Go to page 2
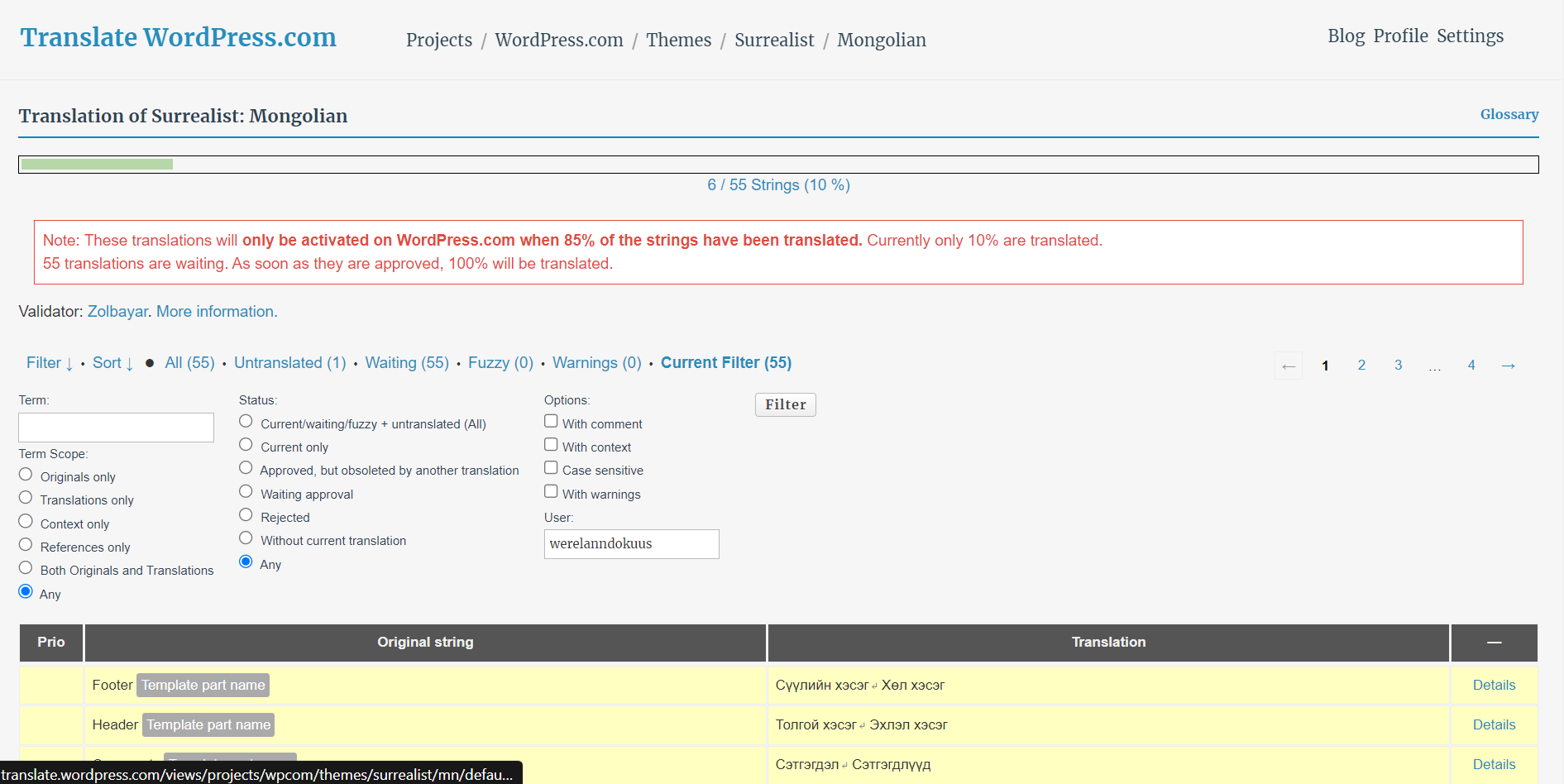This screenshot has height=784, width=1564. click(1361, 366)
